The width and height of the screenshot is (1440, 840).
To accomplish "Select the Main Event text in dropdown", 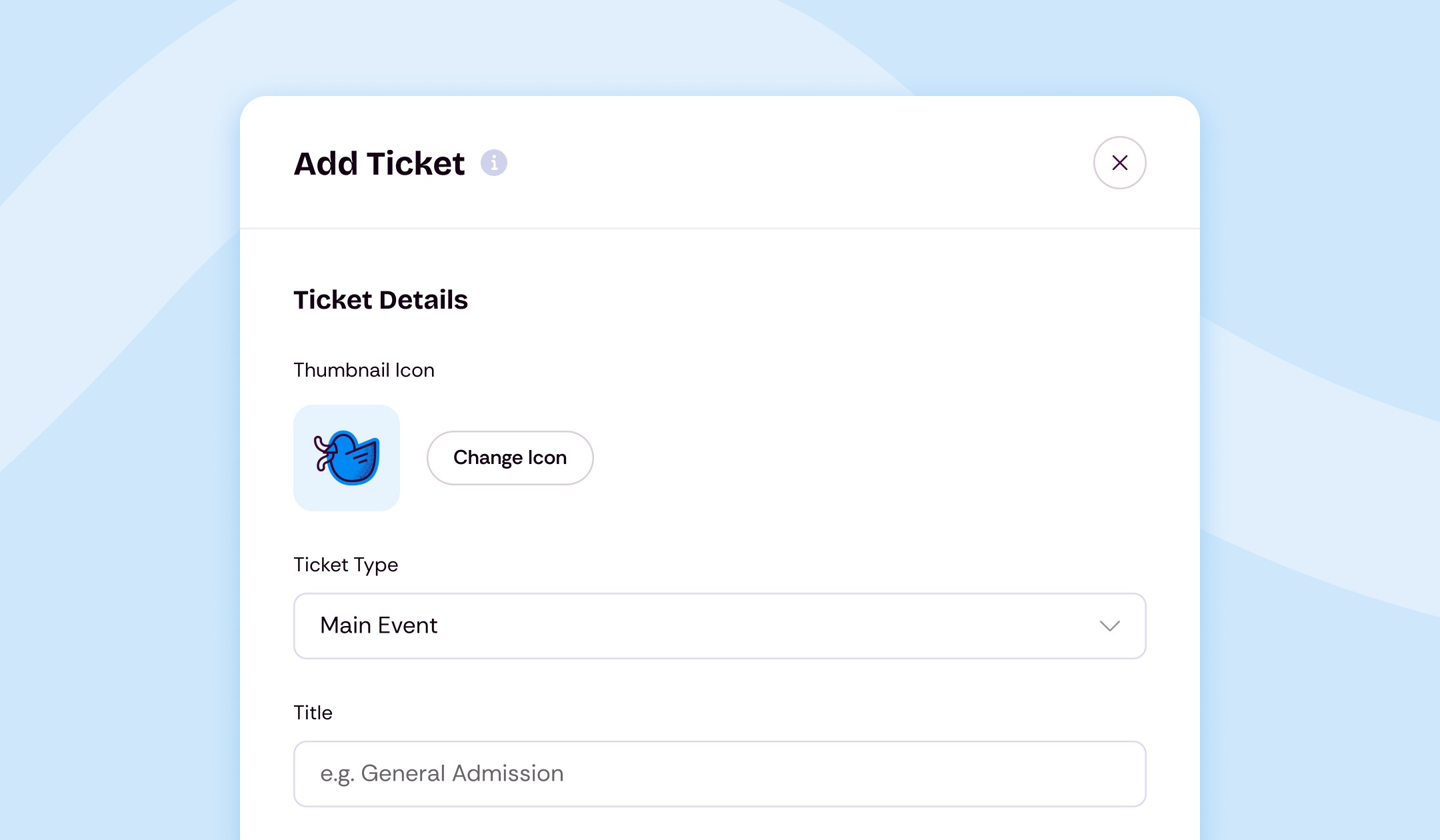I will [379, 625].
